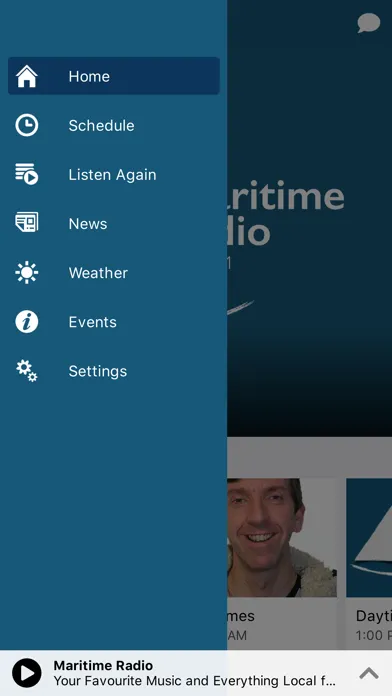Tap the Weather sun icon

pos(27,273)
